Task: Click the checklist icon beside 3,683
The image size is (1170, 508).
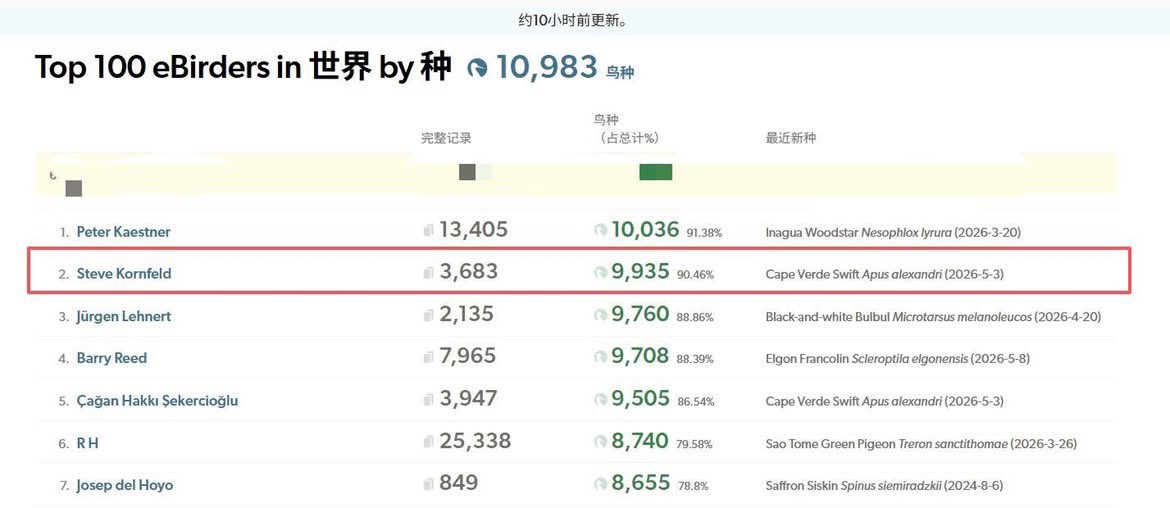Action: [428, 273]
